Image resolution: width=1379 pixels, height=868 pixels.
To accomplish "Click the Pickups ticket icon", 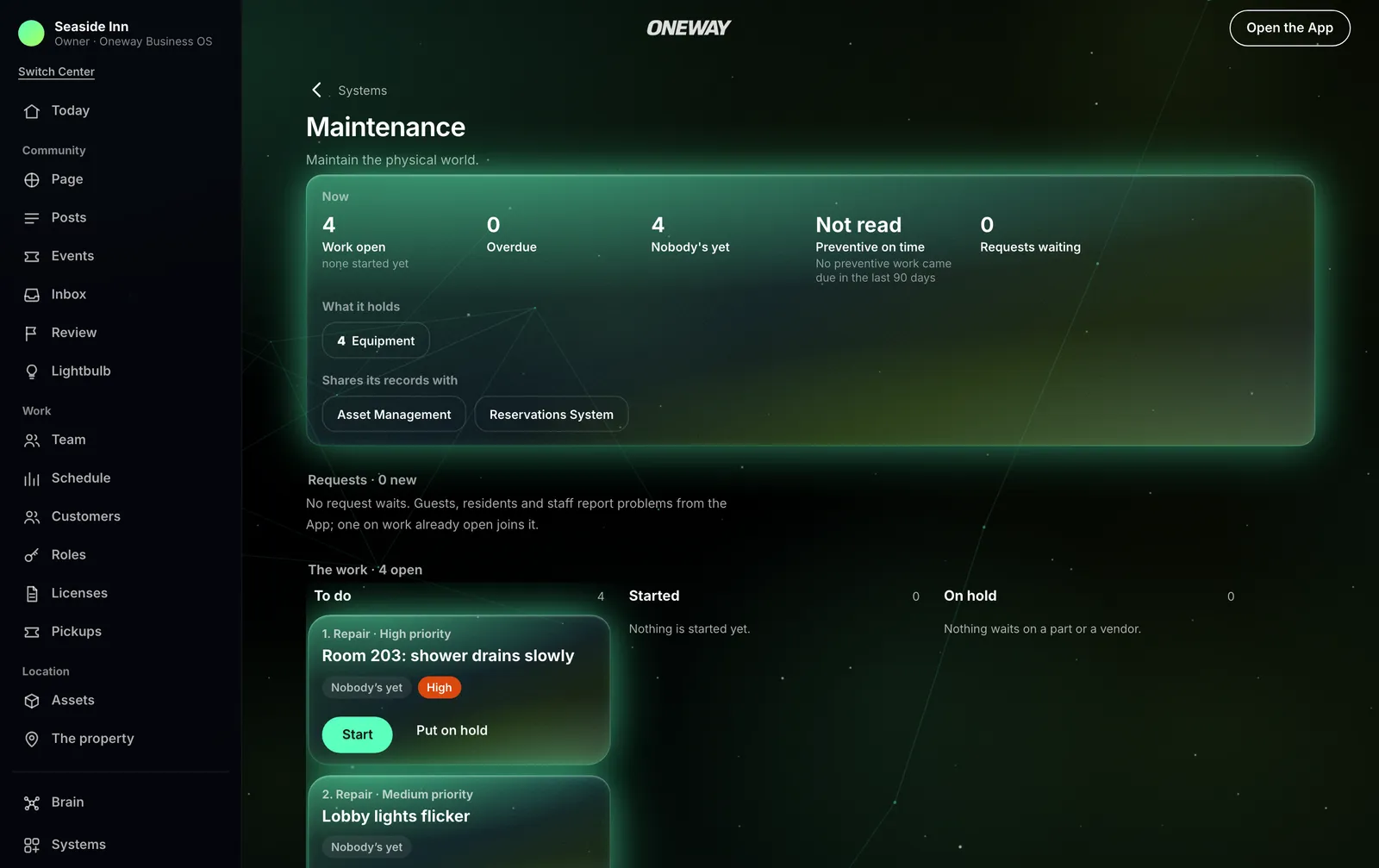I will (32, 633).
